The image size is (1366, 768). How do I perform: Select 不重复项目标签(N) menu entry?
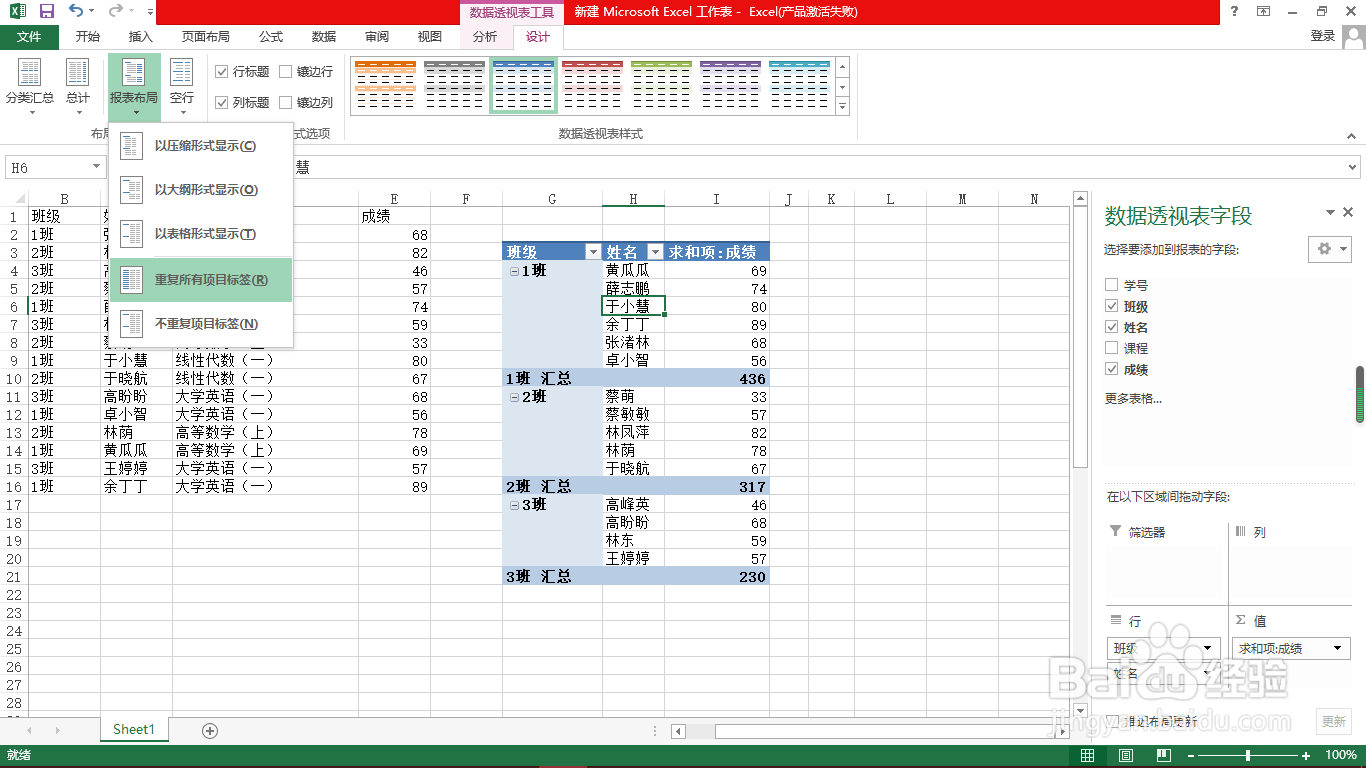(201, 324)
